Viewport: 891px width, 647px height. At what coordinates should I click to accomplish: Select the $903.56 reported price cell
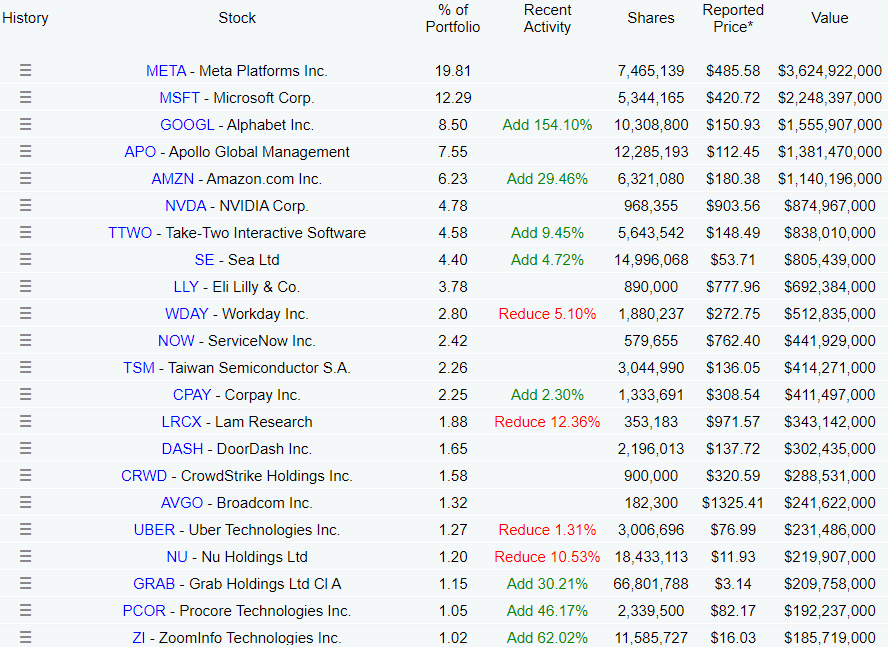(x=733, y=206)
